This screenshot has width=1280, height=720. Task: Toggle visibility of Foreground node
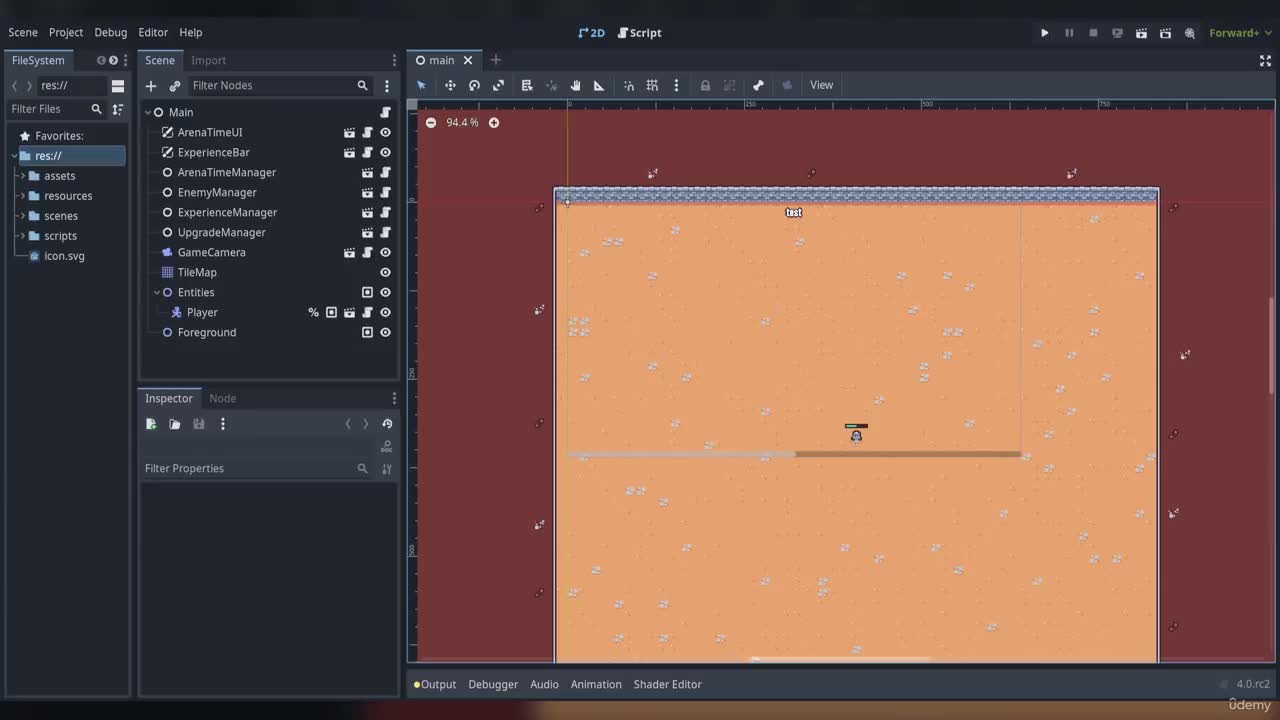click(385, 332)
